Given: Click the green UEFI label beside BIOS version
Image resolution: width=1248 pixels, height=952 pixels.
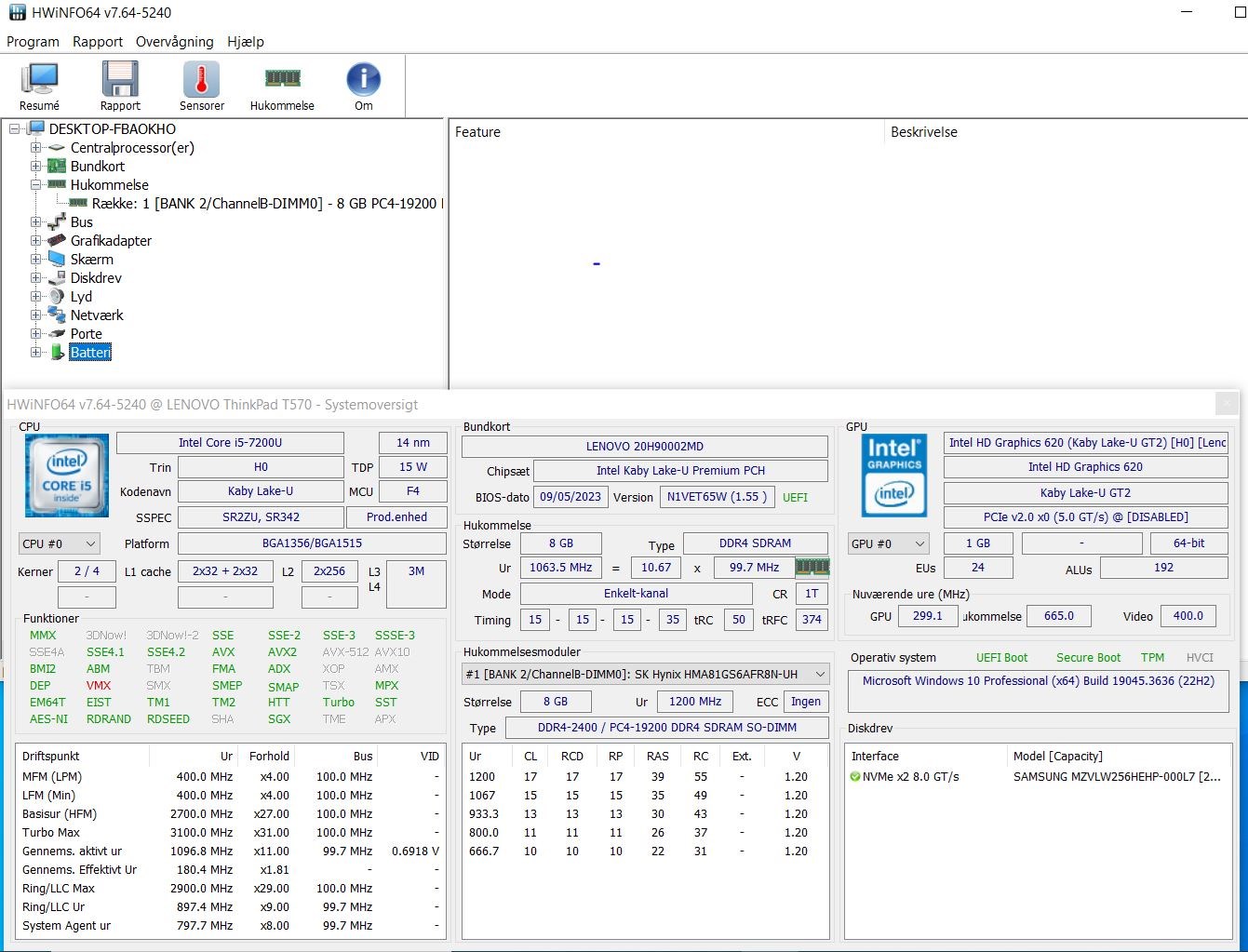Looking at the screenshot, I should coord(795,497).
